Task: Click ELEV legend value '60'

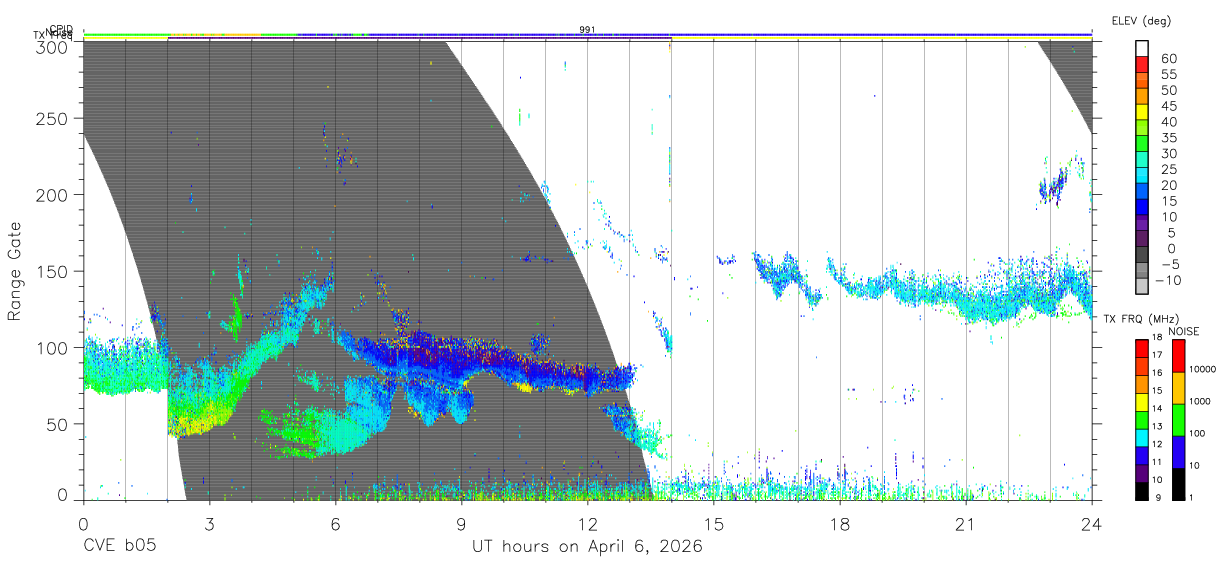Action: pos(1167,58)
